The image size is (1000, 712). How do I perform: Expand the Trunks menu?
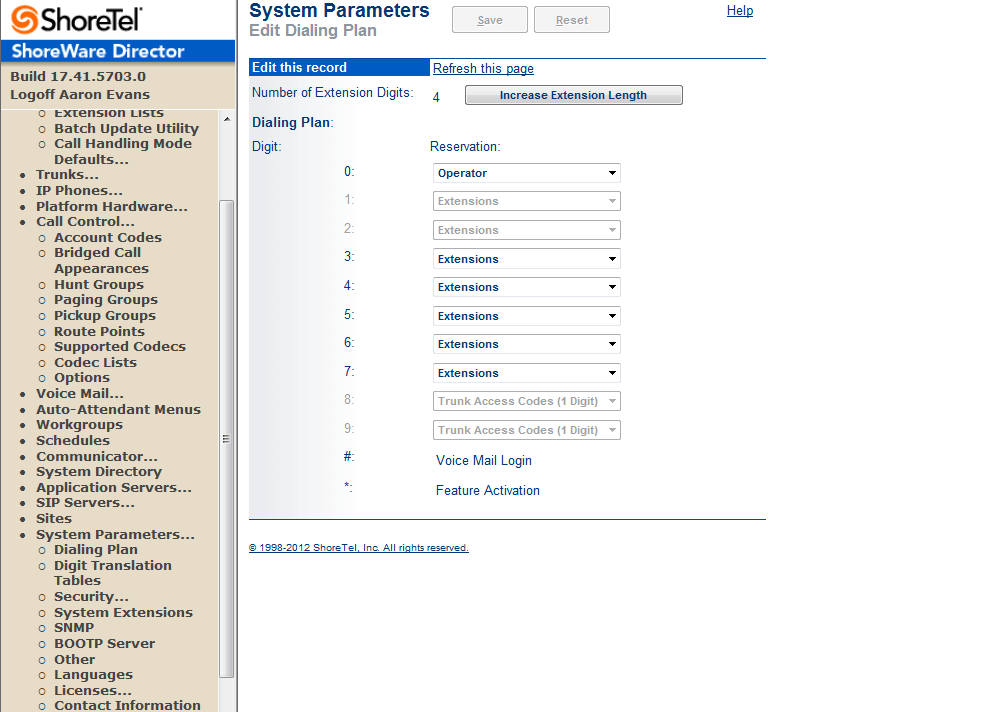click(x=67, y=174)
